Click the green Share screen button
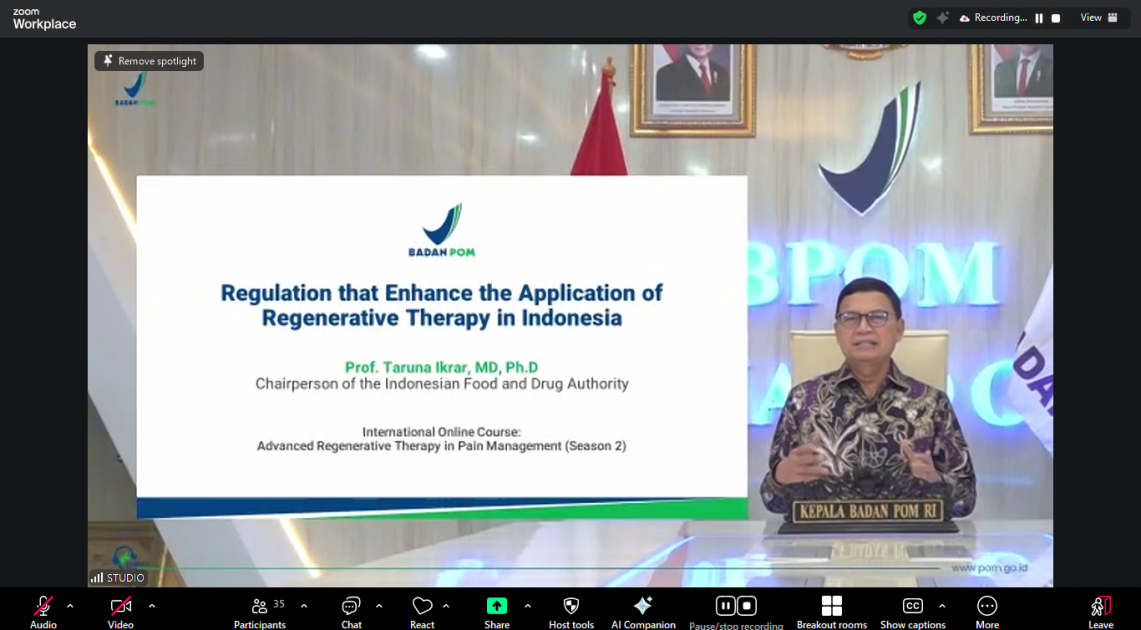This screenshot has width=1141, height=630. (497, 611)
